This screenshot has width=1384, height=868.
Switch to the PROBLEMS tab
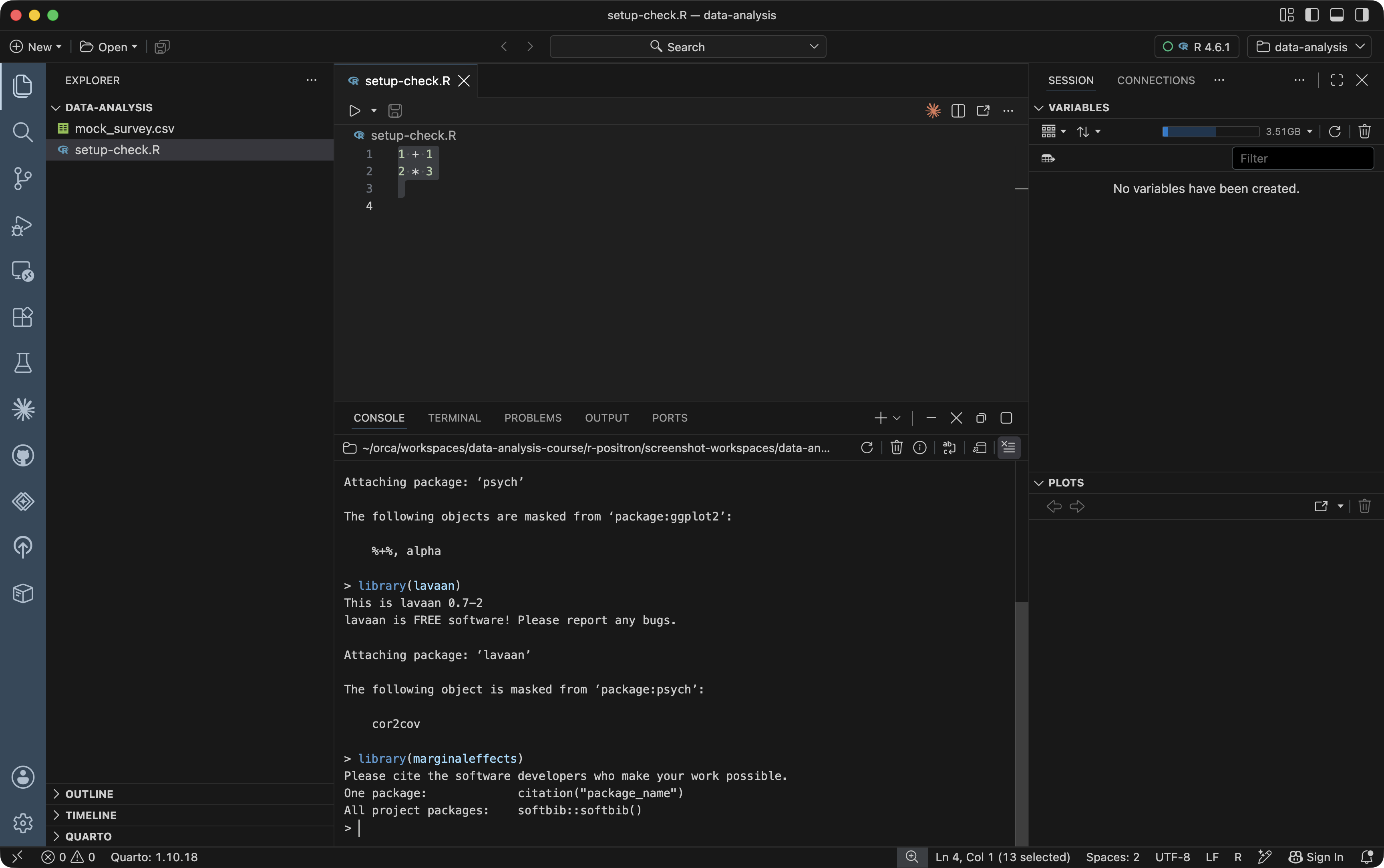tap(533, 418)
